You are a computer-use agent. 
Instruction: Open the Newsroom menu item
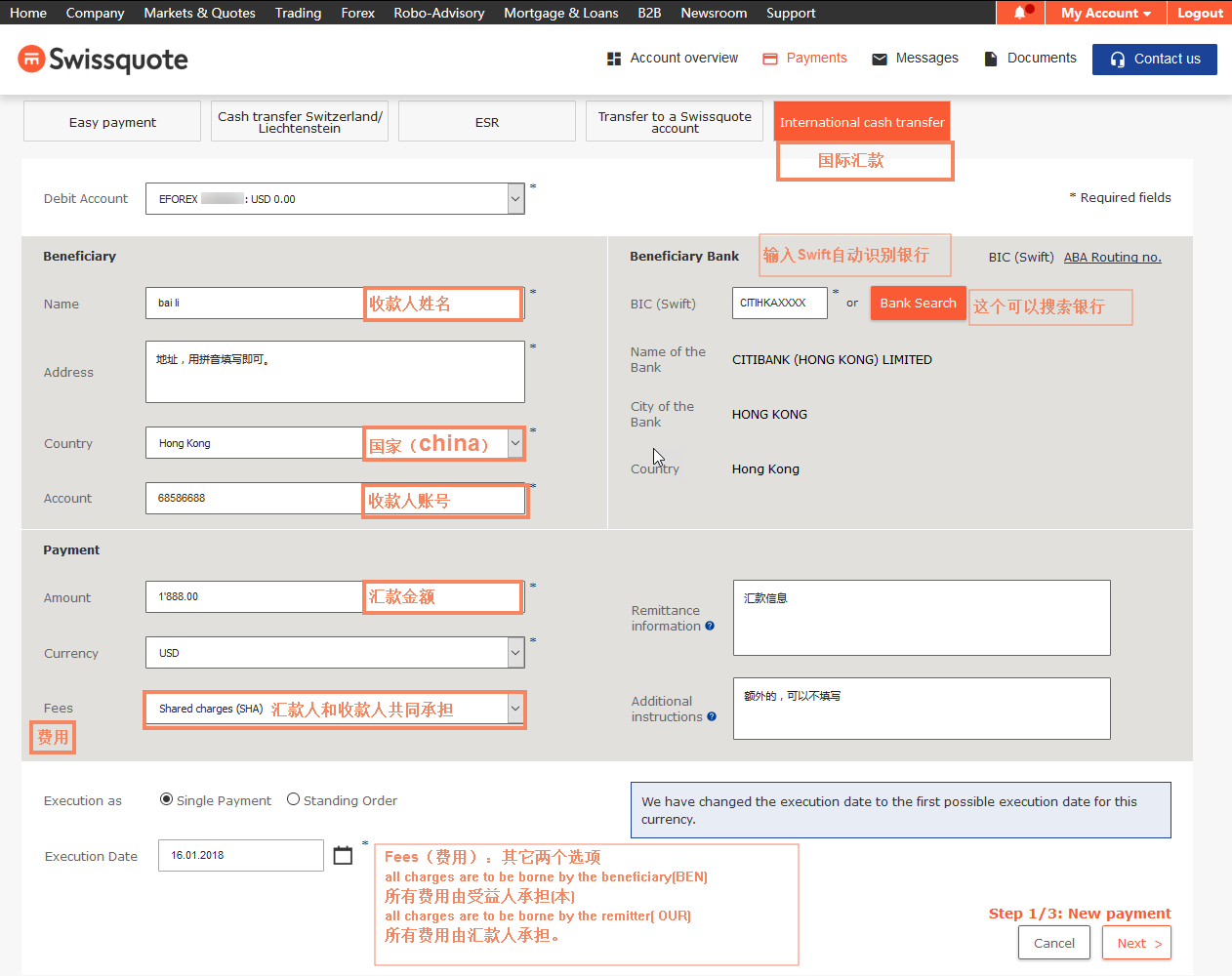(714, 13)
